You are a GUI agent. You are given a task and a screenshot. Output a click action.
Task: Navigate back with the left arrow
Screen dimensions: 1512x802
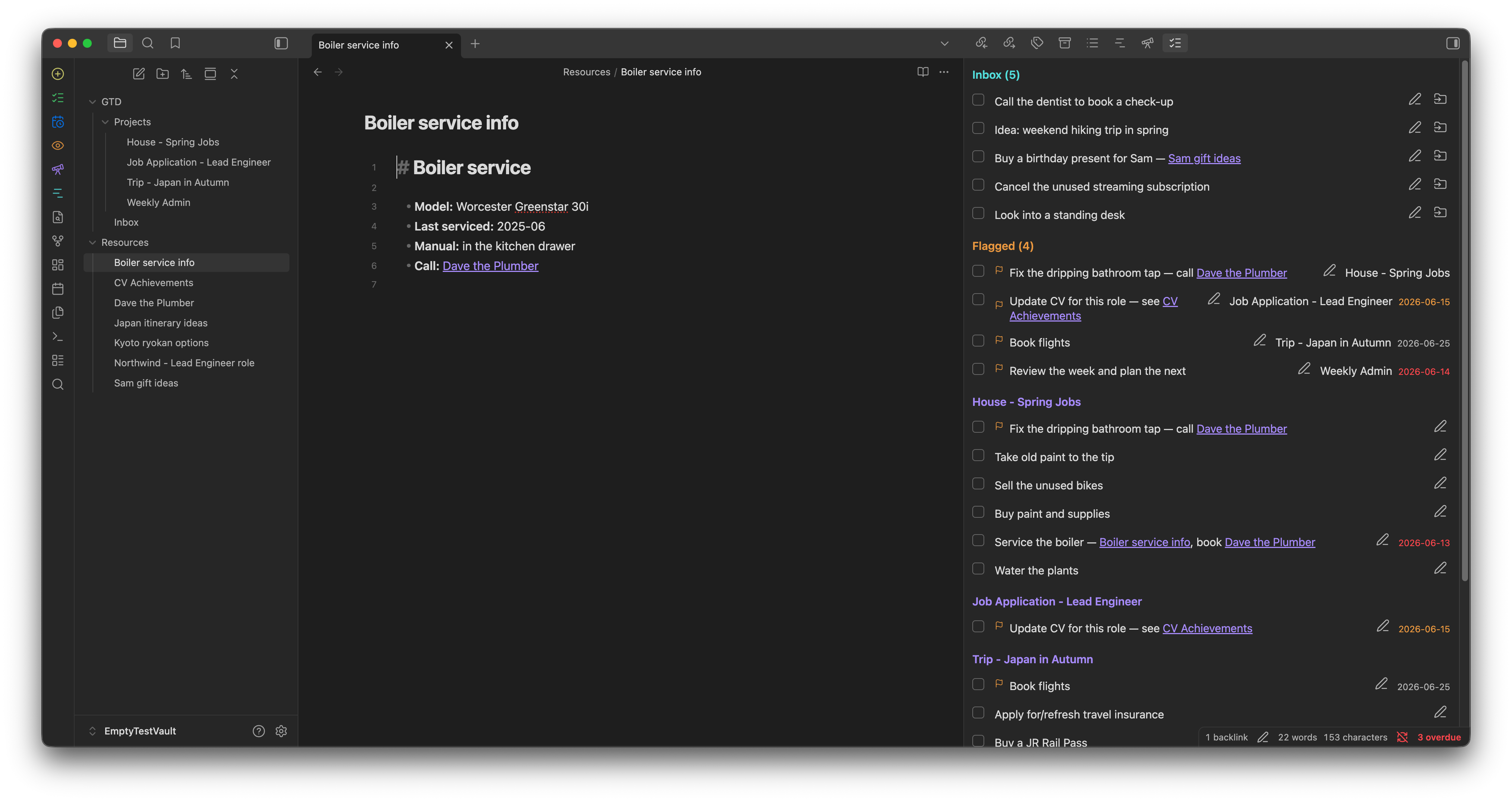click(x=317, y=72)
